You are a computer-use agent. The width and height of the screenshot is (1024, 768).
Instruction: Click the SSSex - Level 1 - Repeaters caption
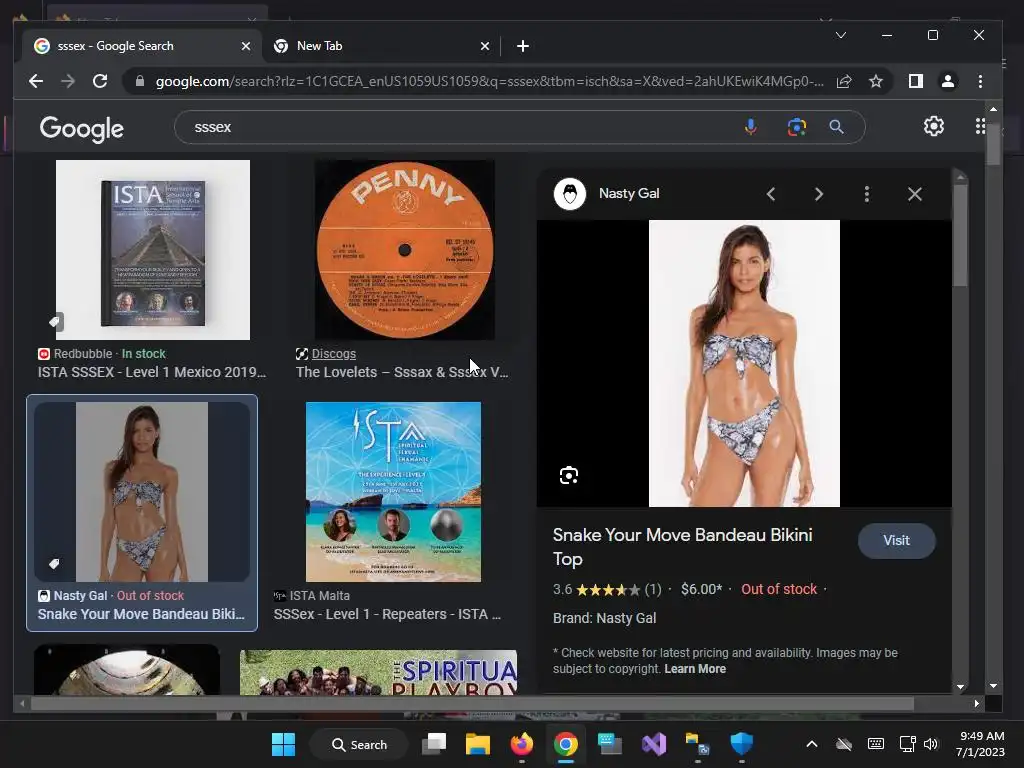(387, 615)
